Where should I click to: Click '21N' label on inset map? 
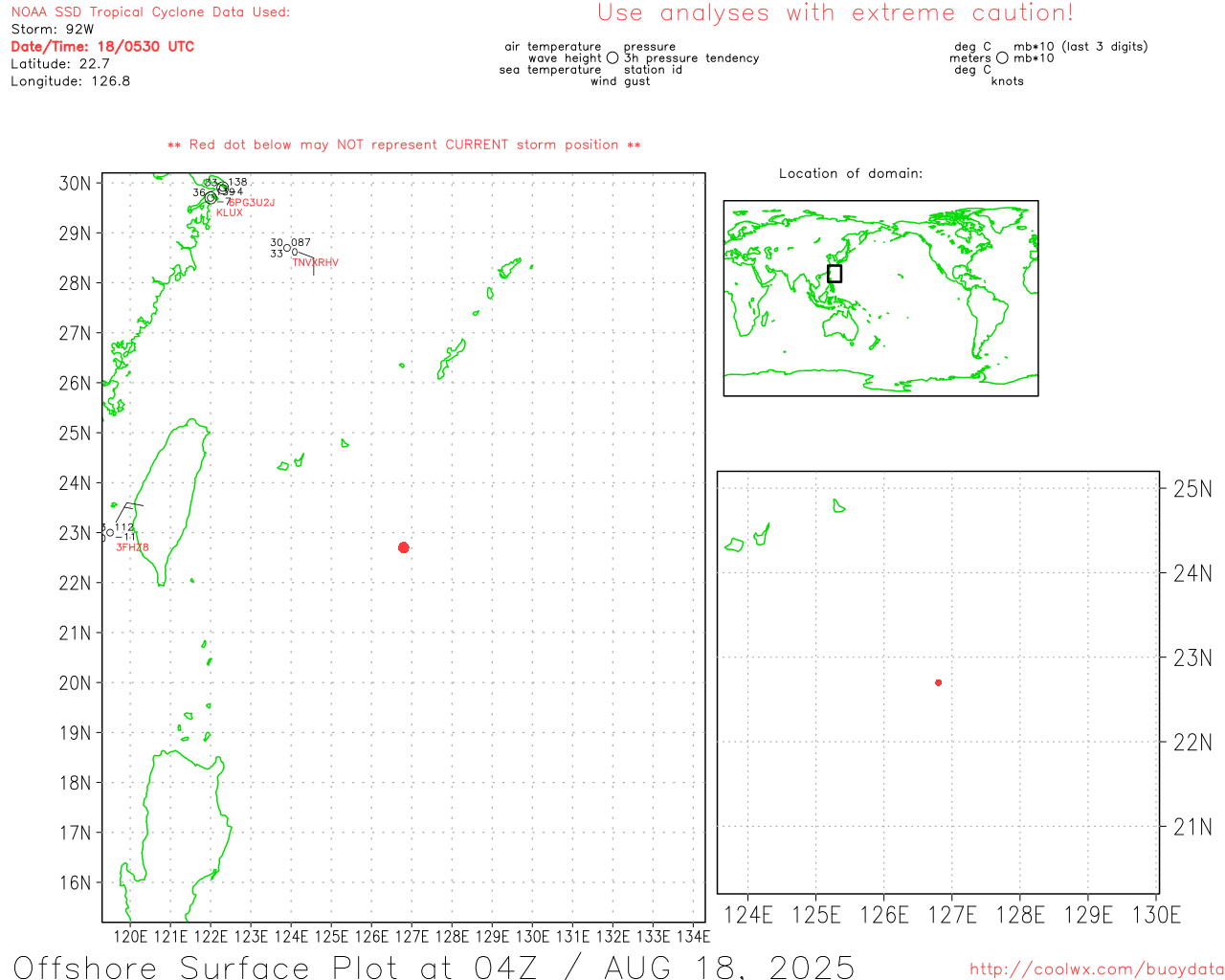pyautogui.click(x=1192, y=827)
